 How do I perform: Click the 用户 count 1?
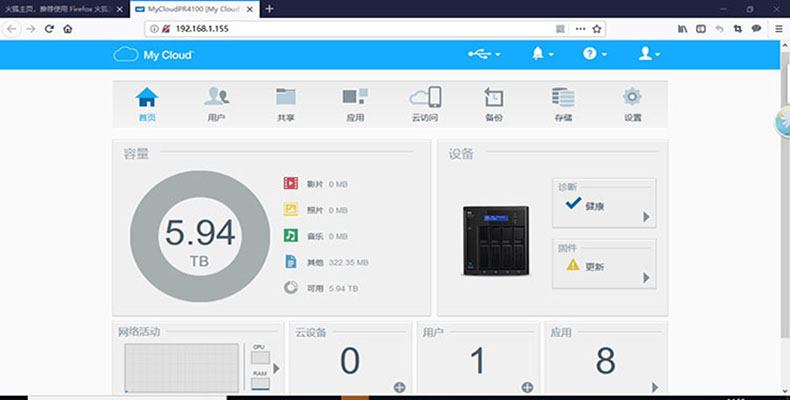pyautogui.click(x=478, y=361)
